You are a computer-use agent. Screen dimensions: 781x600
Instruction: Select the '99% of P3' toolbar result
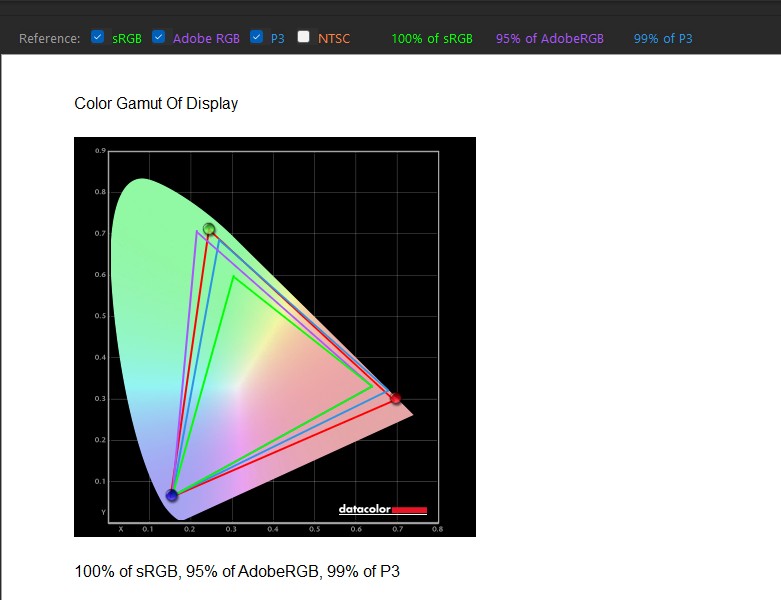pos(663,39)
